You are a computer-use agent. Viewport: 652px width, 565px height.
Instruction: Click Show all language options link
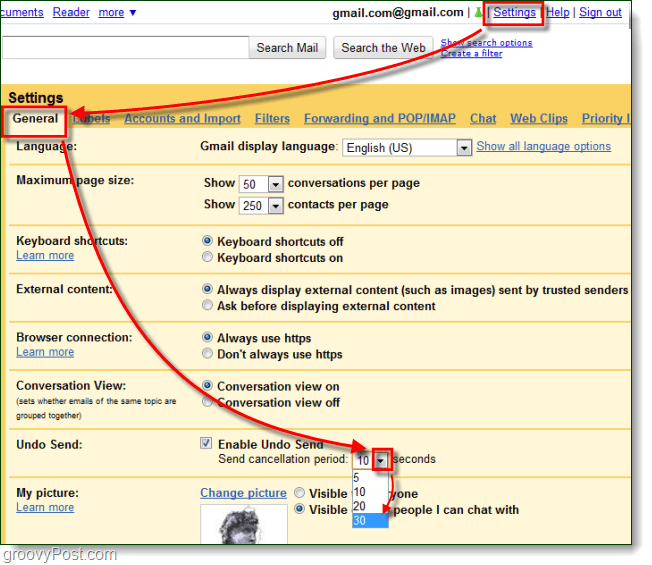tap(543, 146)
